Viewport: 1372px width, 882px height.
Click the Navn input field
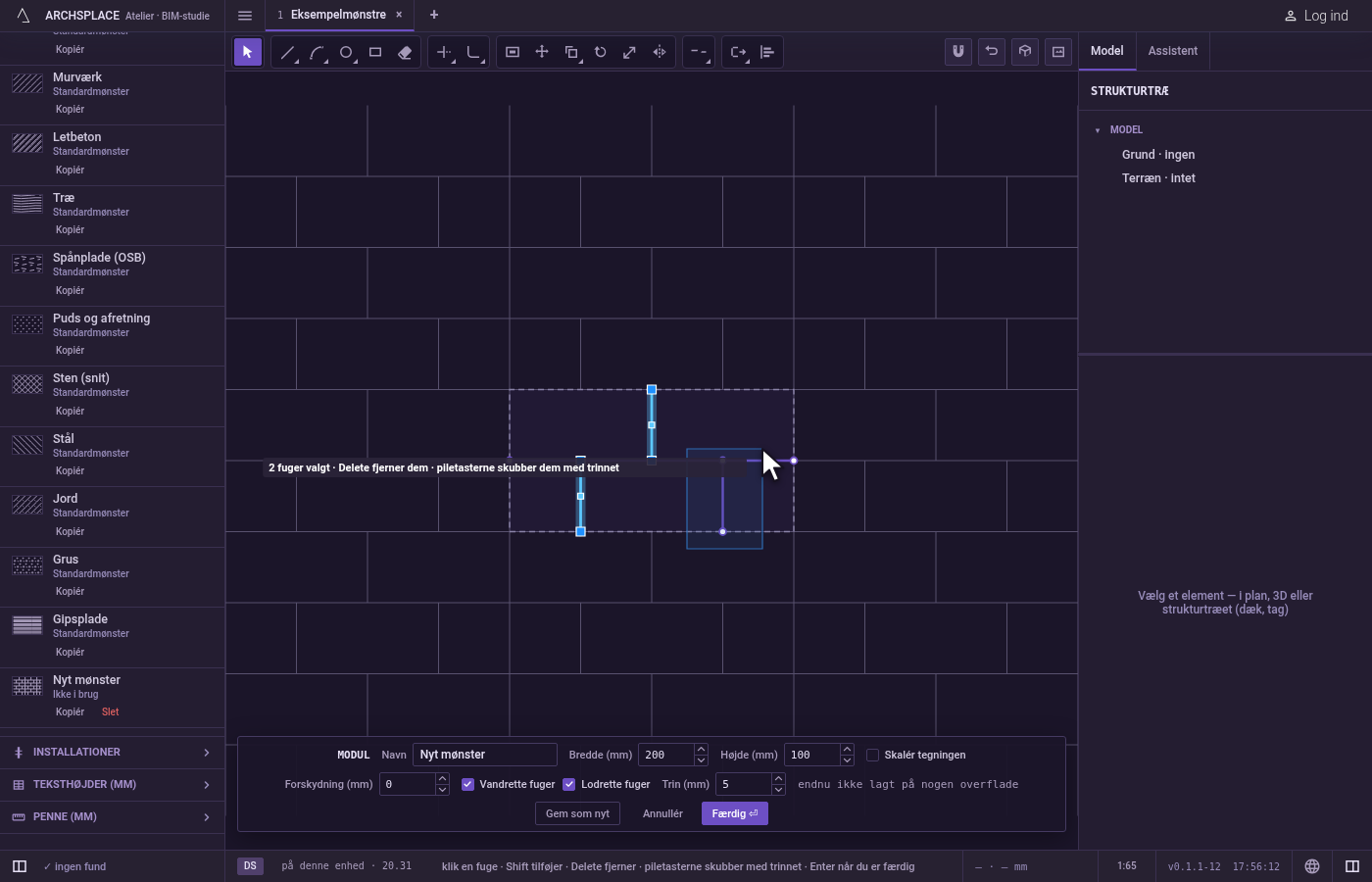pyautogui.click(x=485, y=755)
